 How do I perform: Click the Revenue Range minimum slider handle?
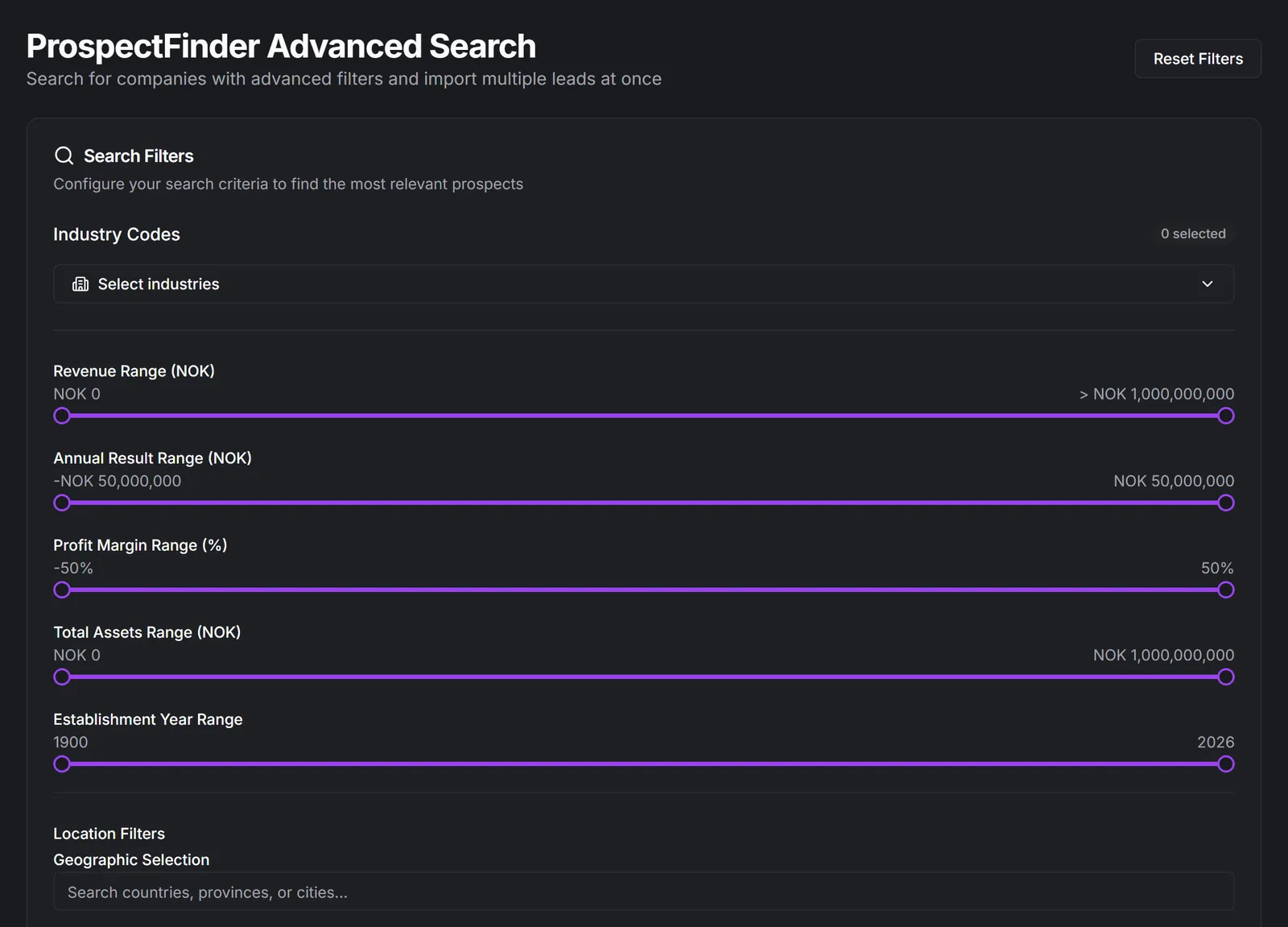62,416
